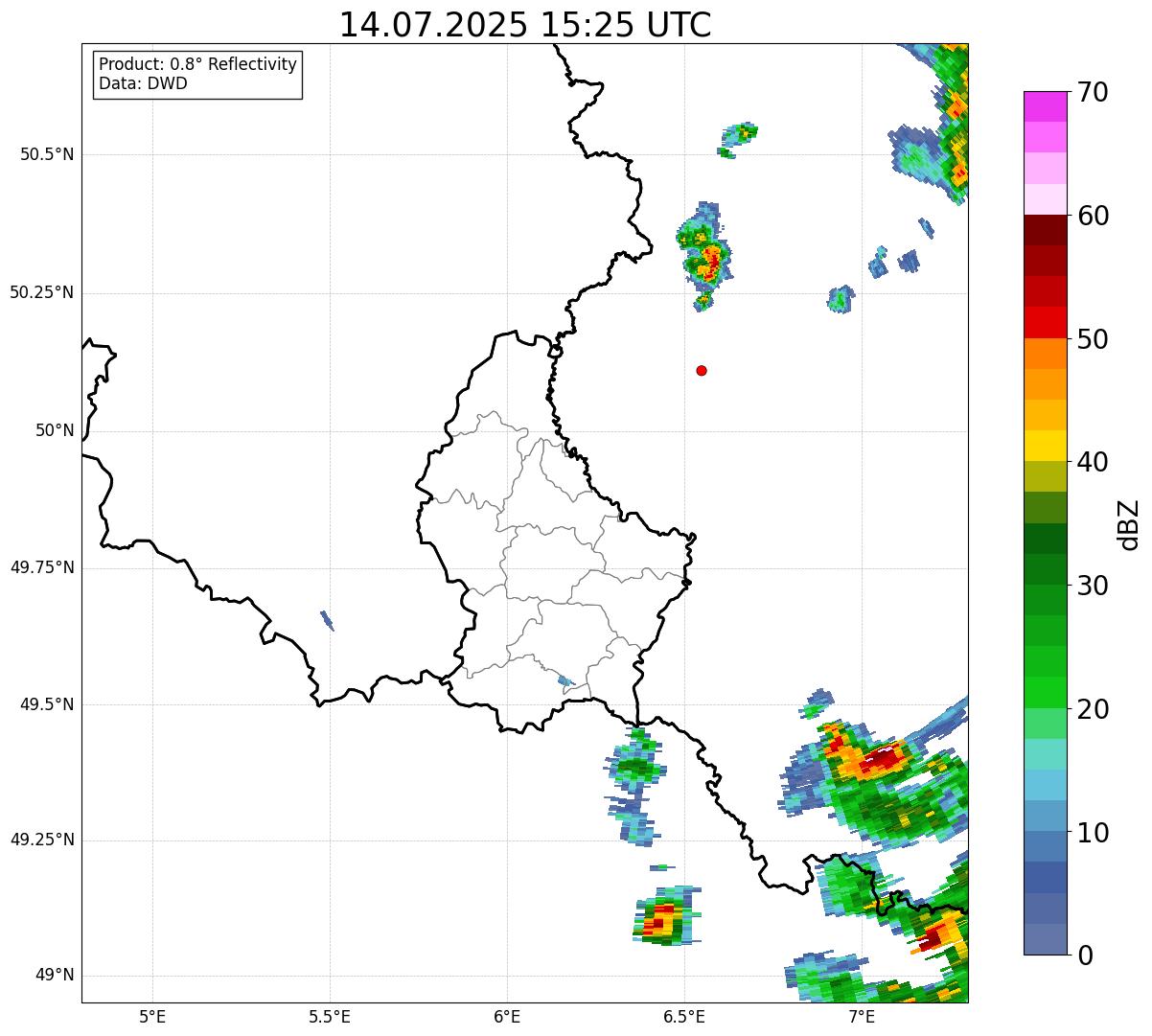1152x1036 pixels.
Task: Click the small radar echo near 5.5°E
Action: 327,621
